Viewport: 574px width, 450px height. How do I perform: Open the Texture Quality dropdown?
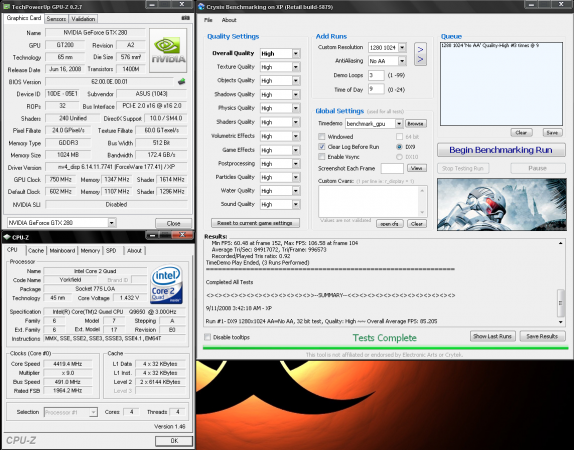(x=296, y=67)
